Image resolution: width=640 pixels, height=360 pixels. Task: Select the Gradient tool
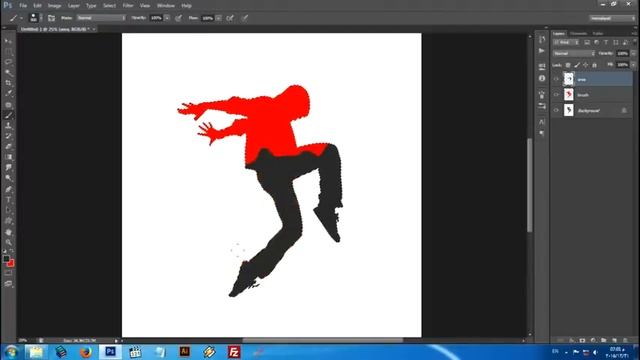click(x=8, y=158)
